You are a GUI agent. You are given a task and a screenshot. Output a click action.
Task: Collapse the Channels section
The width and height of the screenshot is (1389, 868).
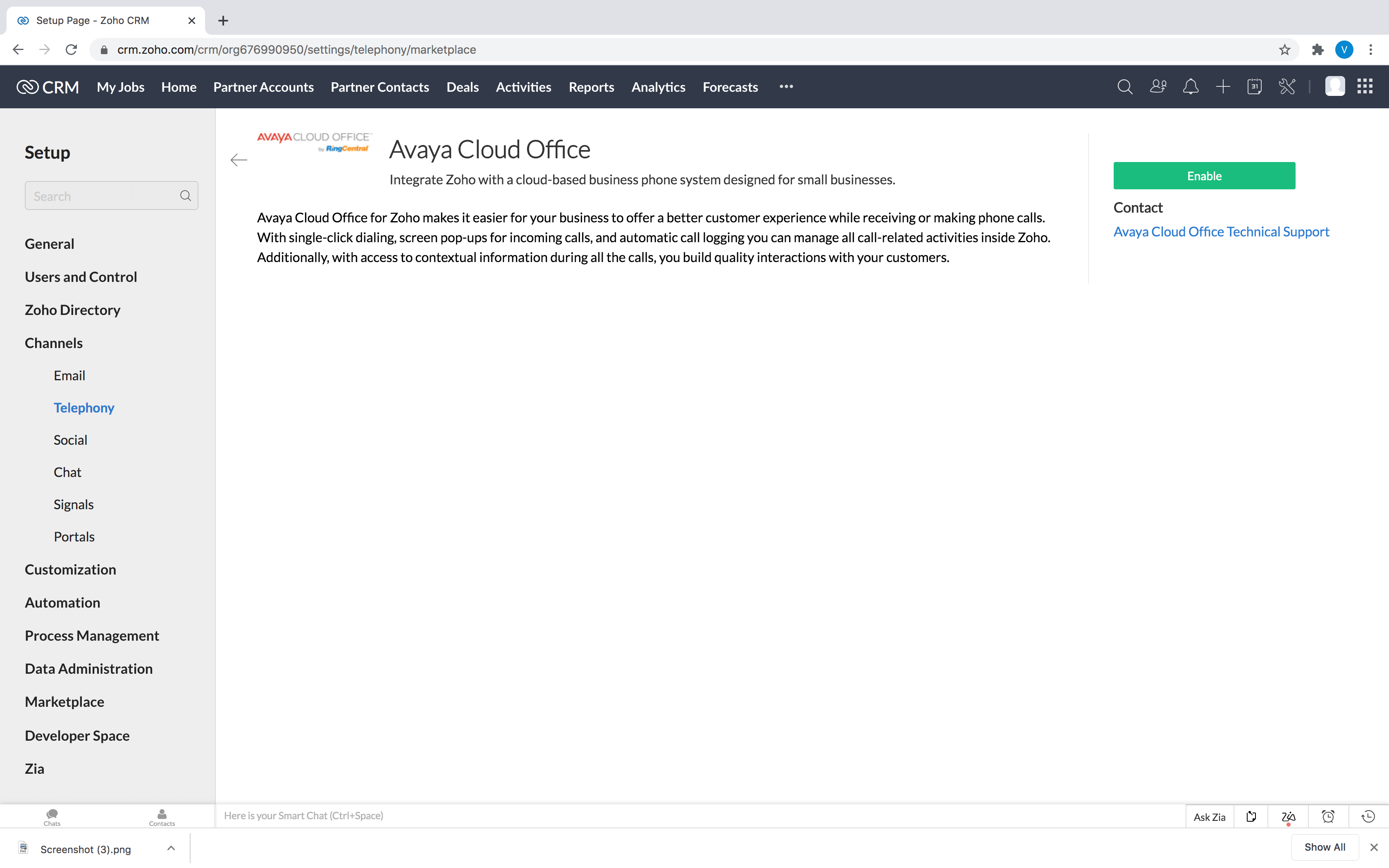(53, 343)
